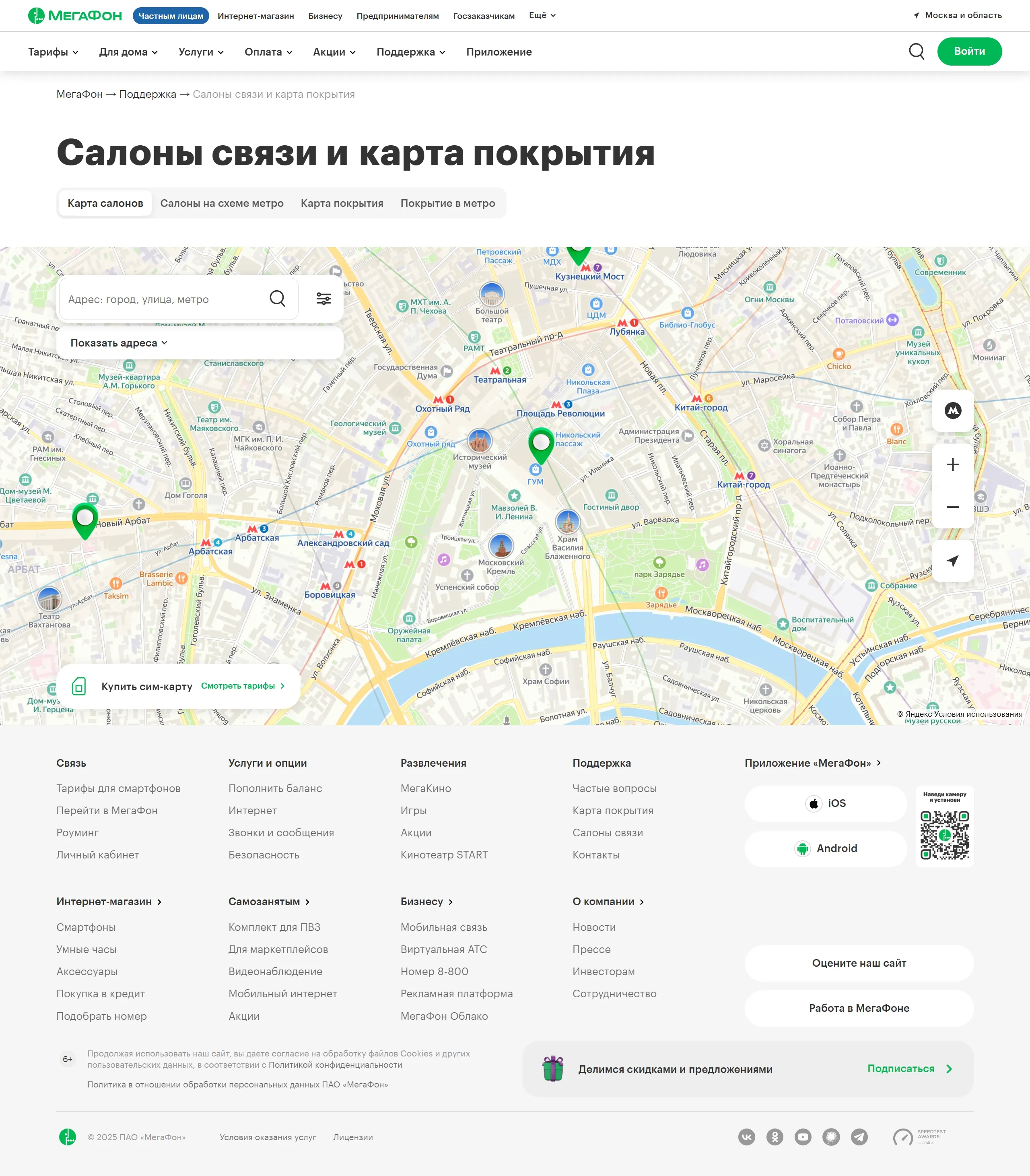The width and height of the screenshot is (1030, 1176).
Task: Click the Войти button
Action: click(x=970, y=51)
